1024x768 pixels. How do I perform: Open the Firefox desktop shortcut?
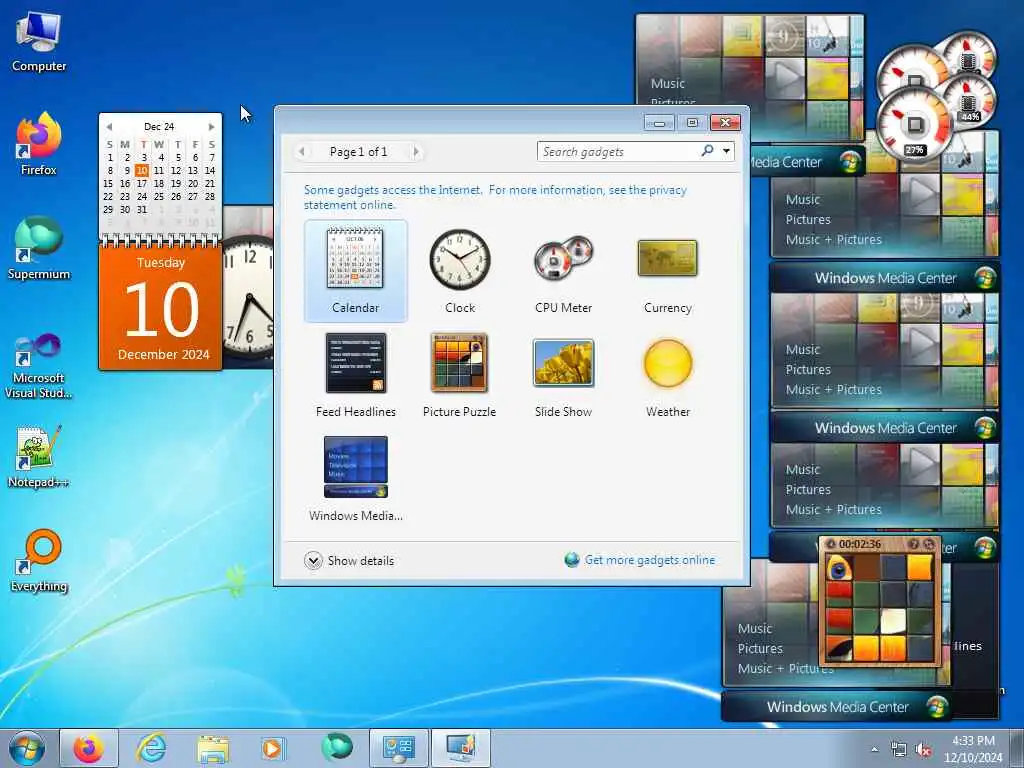(39, 144)
